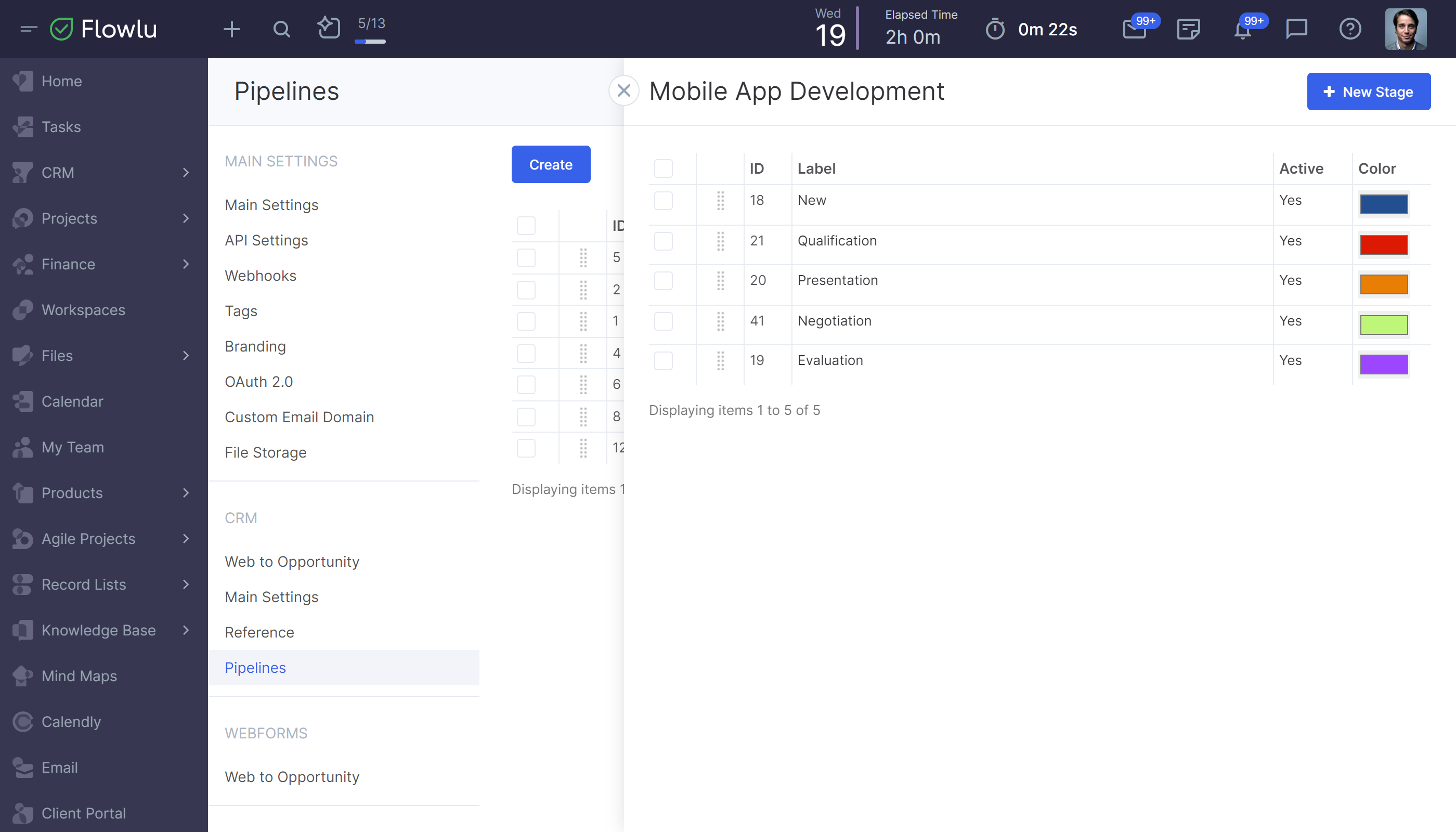Toggle checkbox for Negotiation stage row
The image size is (1456, 832).
pyautogui.click(x=663, y=321)
